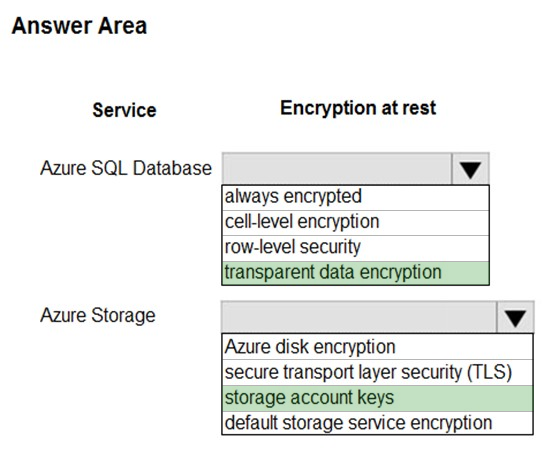Pick the storage account keys option
This screenshot has width=544, height=451.
(377, 398)
